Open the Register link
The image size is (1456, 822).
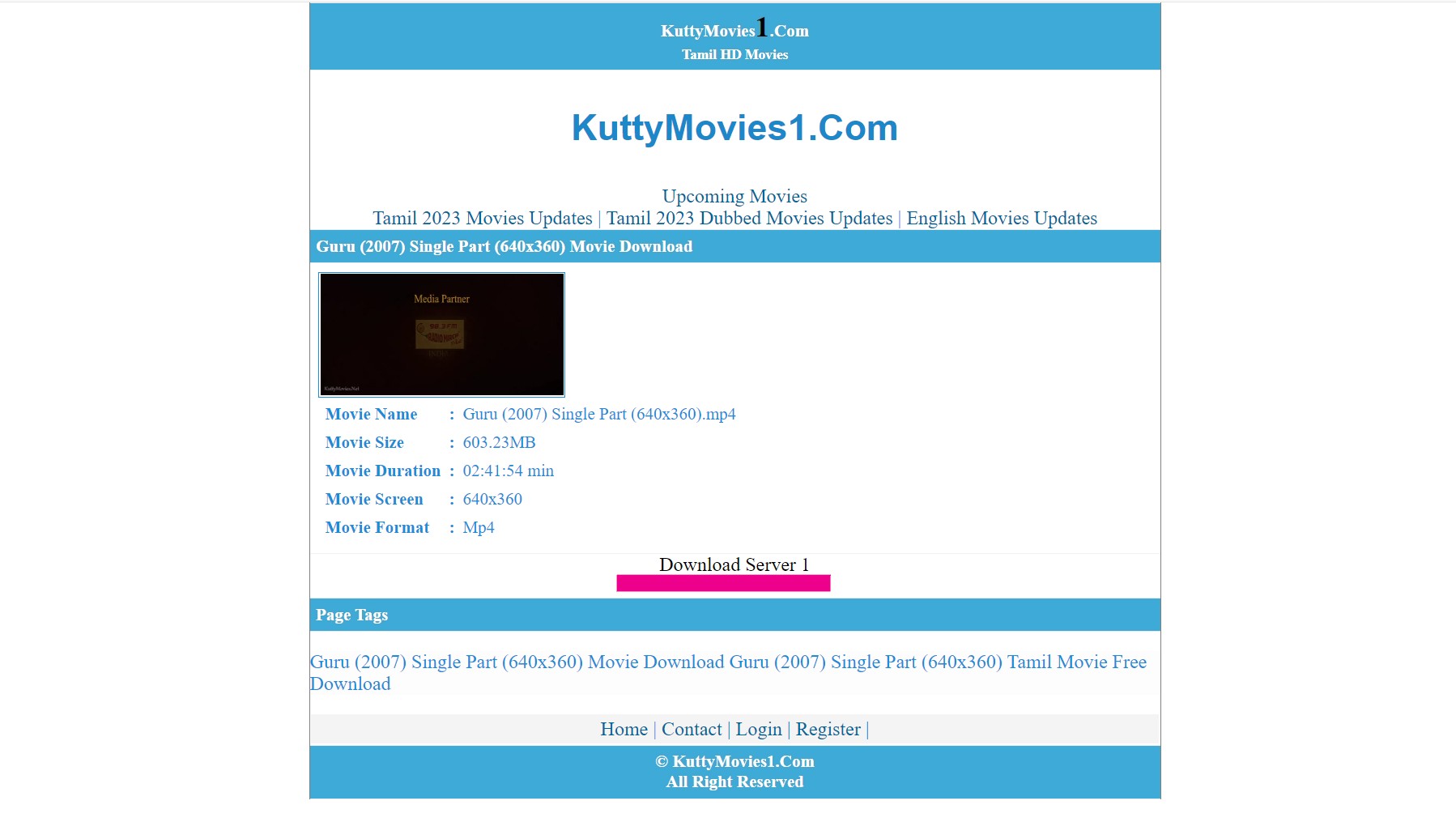[x=828, y=729]
